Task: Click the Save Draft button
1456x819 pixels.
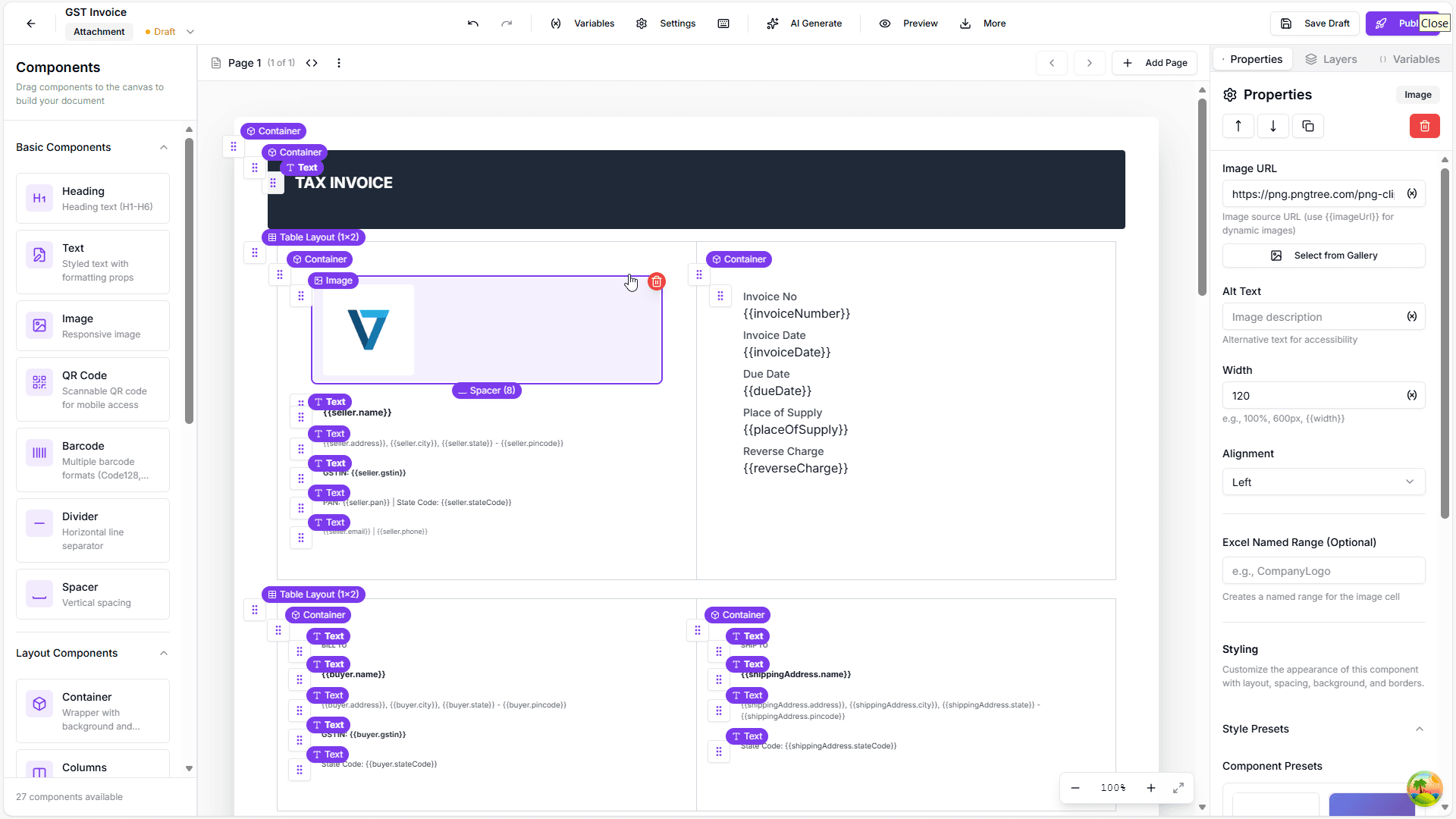Action: (x=1314, y=24)
